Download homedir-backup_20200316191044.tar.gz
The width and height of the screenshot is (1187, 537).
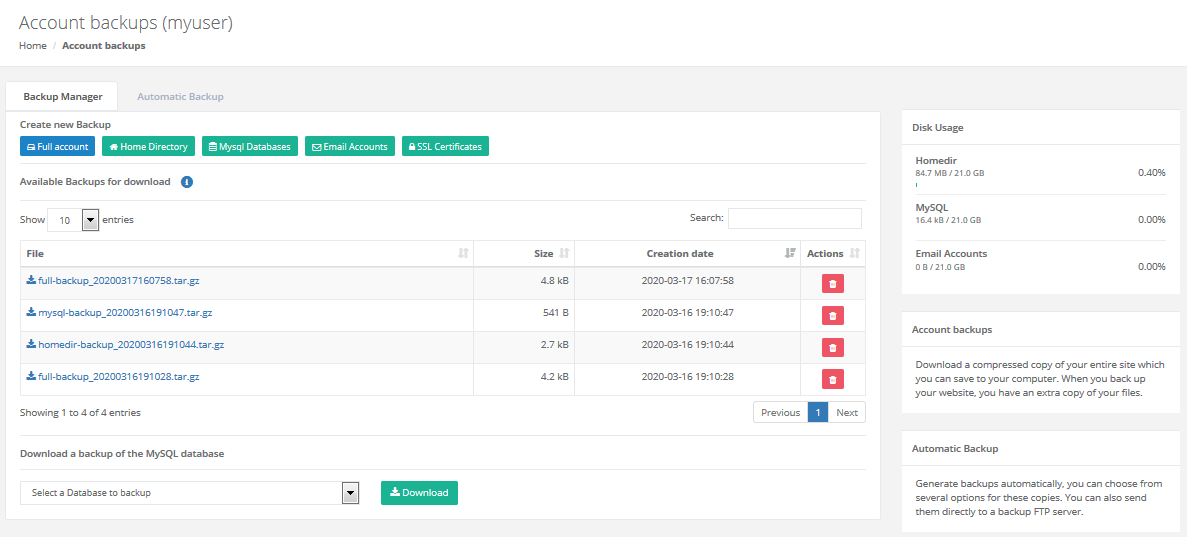[125, 344]
